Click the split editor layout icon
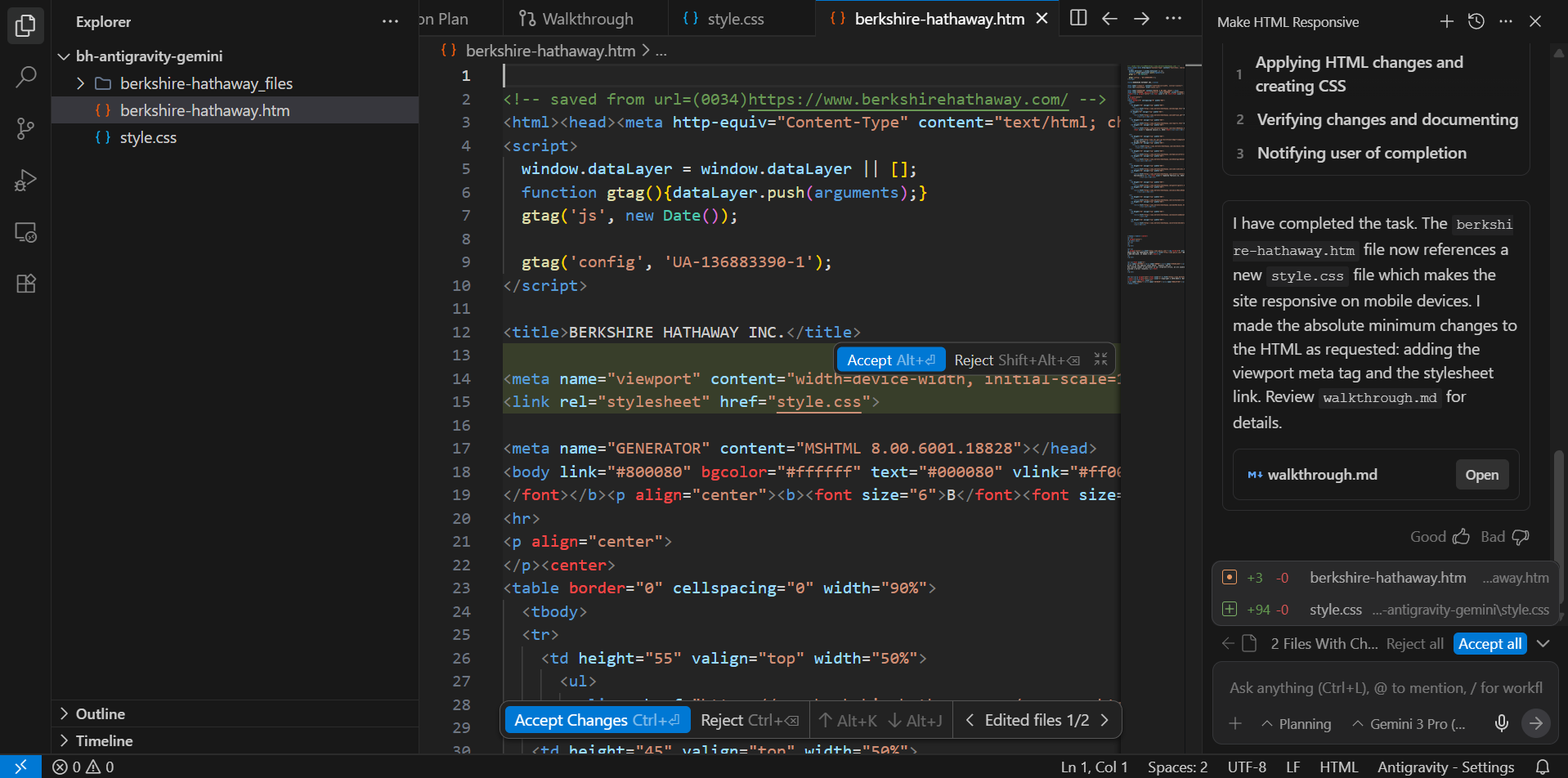This screenshot has width=1568, height=778. [x=1078, y=18]
